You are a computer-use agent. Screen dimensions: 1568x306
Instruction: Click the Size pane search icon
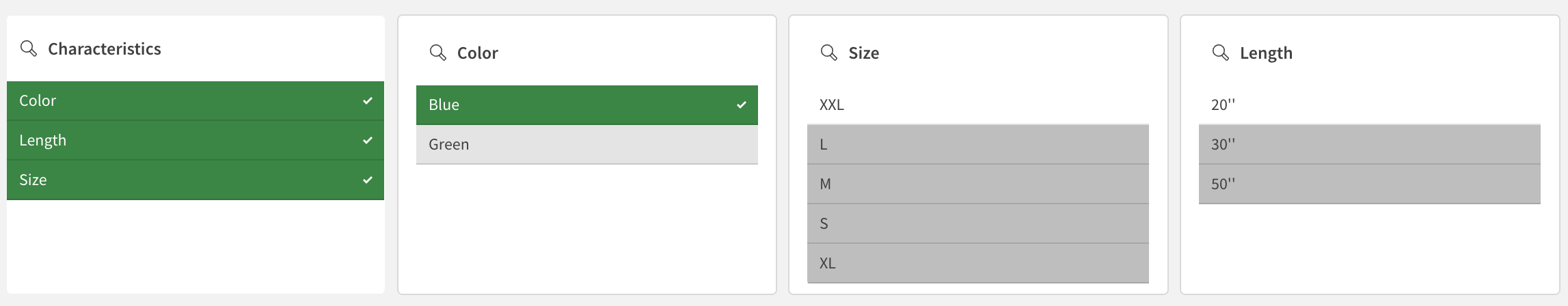(x=828, y=53)
